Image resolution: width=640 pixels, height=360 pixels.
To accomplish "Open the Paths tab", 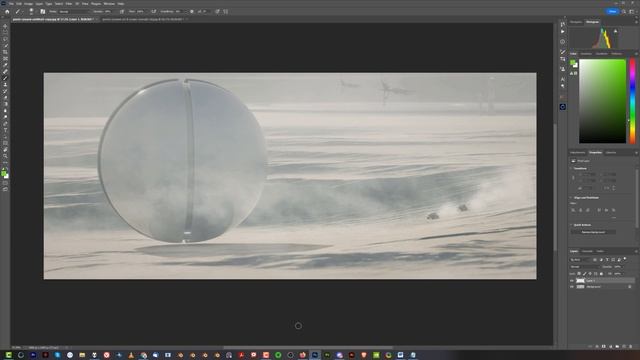I will point(600,251).
